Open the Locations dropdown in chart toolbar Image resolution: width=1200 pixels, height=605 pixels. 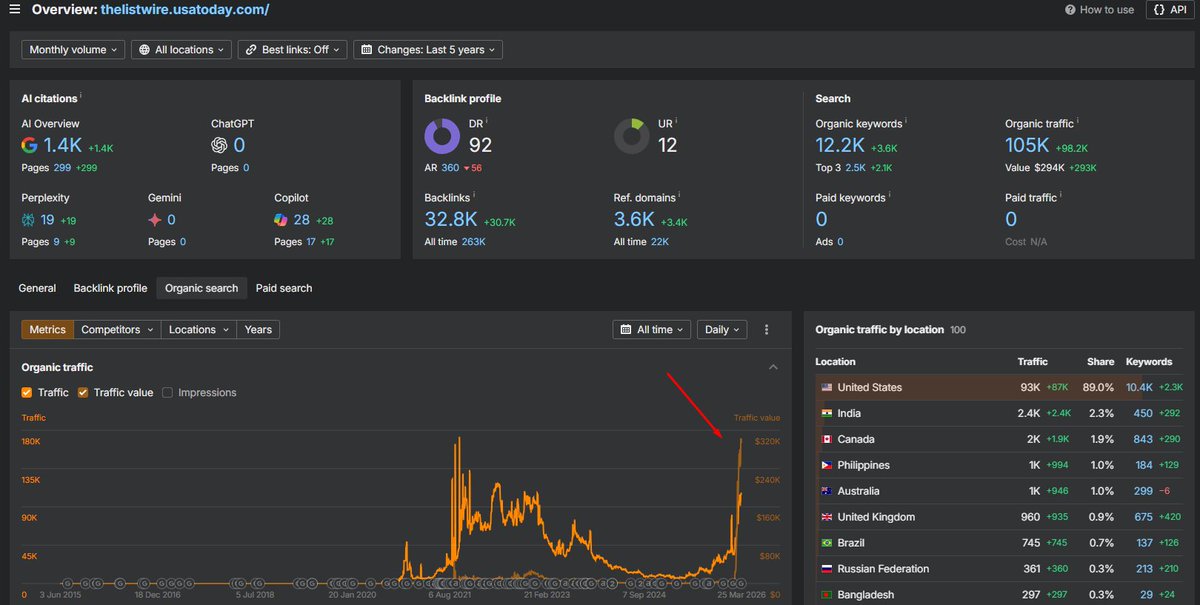[x=199, y=329]
